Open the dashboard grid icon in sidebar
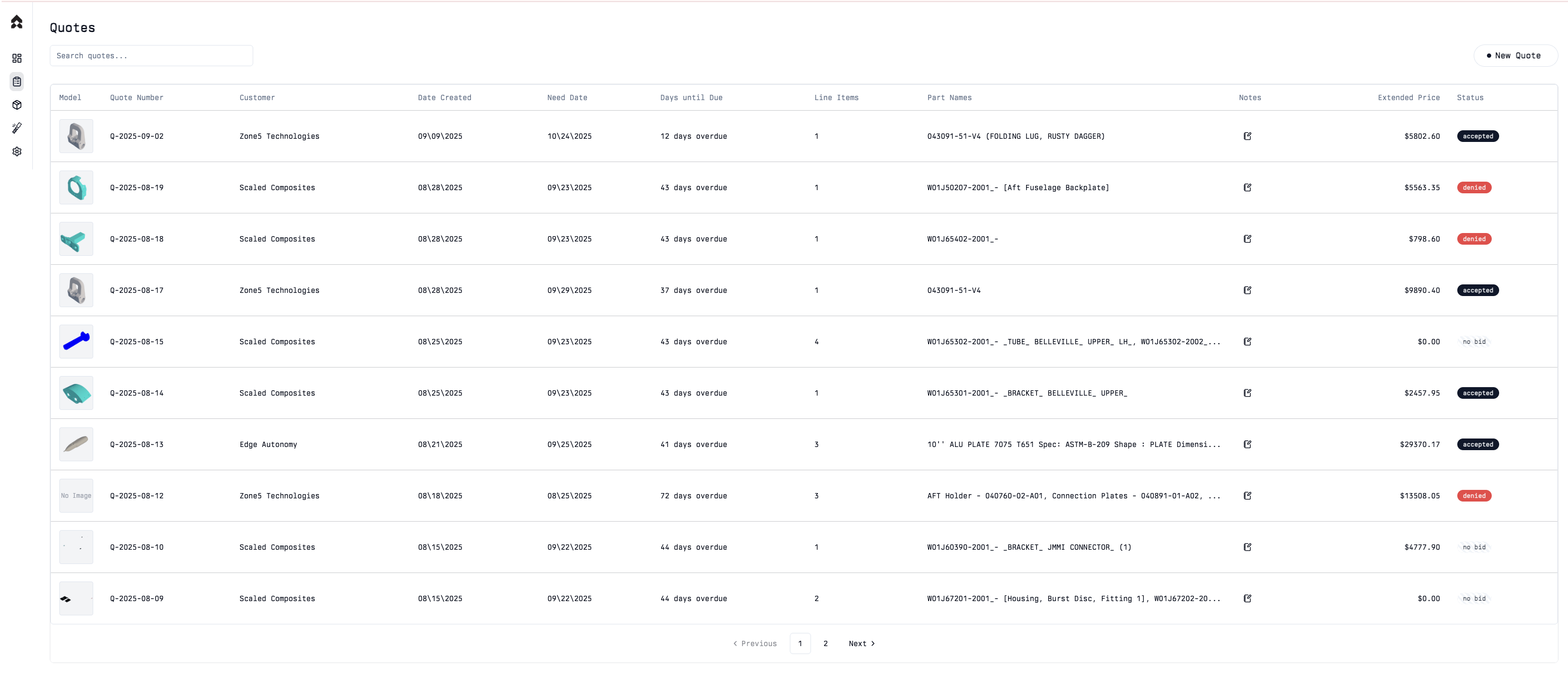 pos(17,58)
